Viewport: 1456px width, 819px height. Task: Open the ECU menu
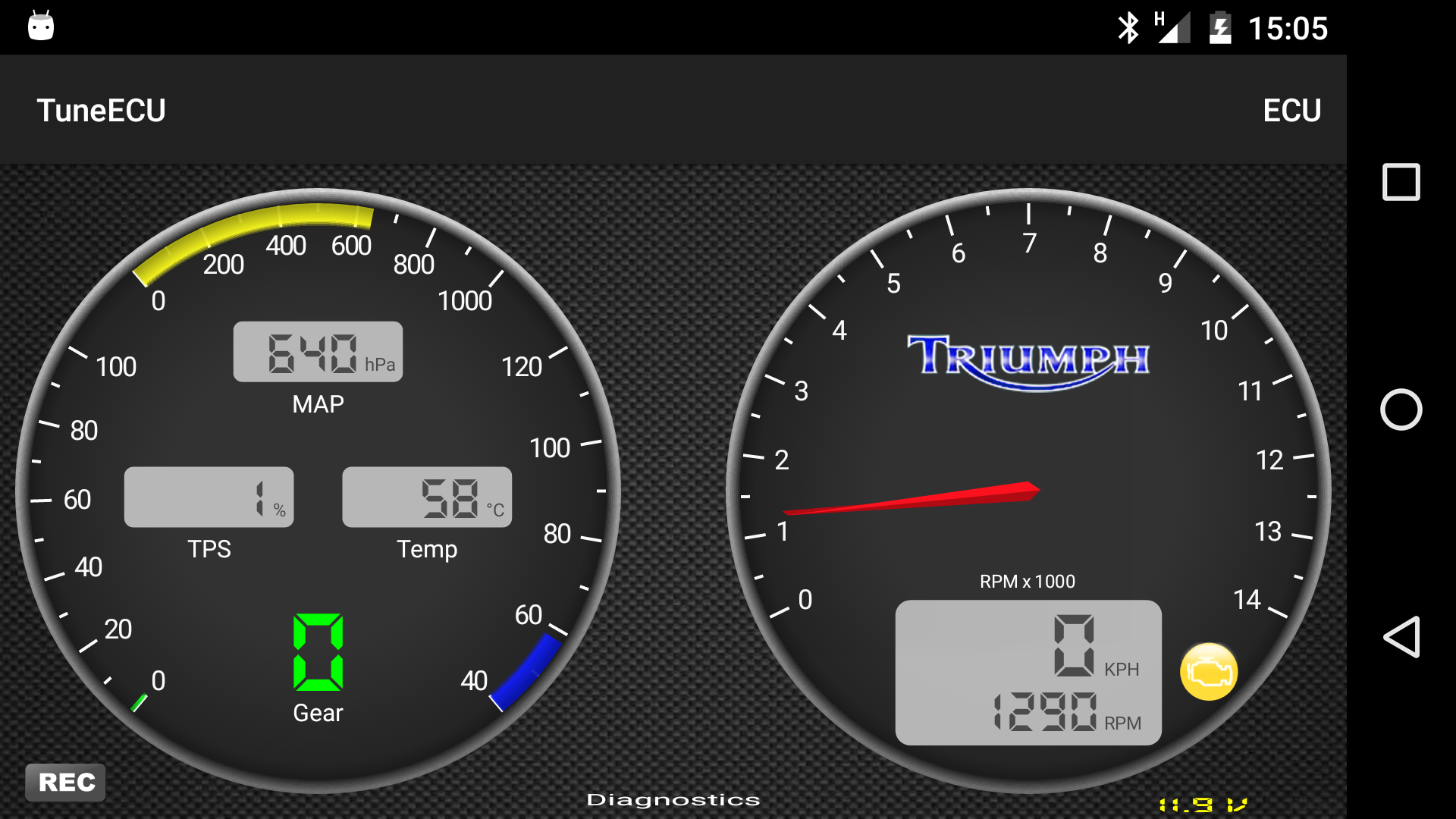1291,111
